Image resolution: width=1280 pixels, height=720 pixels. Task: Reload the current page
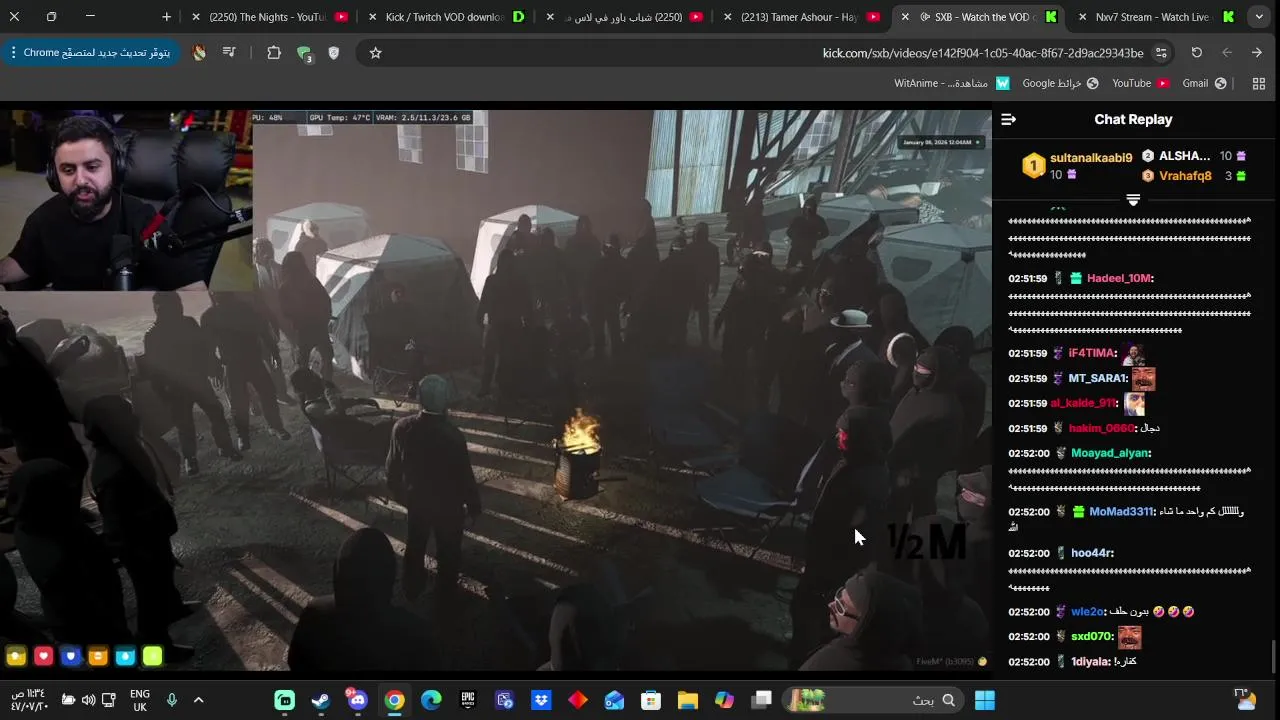pyautogui.click(x=1197, y=53)
